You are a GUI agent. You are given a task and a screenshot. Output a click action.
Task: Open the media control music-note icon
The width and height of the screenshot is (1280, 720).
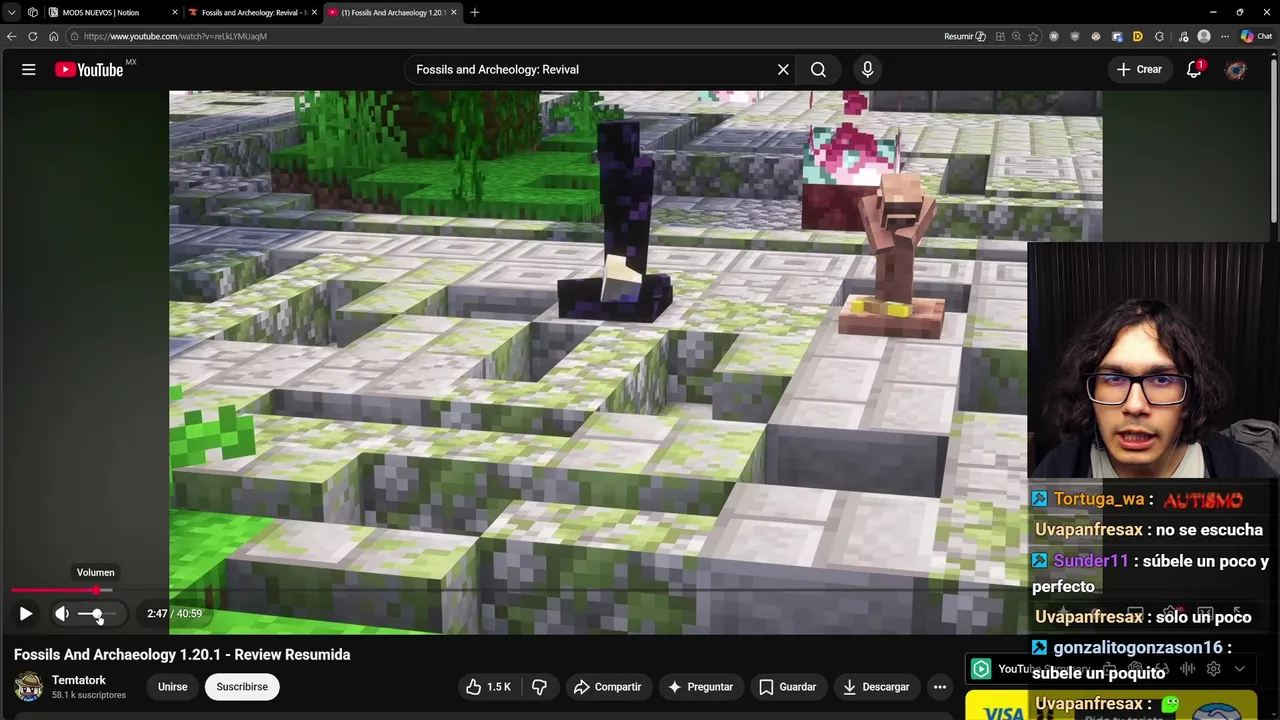point(1183,36)
